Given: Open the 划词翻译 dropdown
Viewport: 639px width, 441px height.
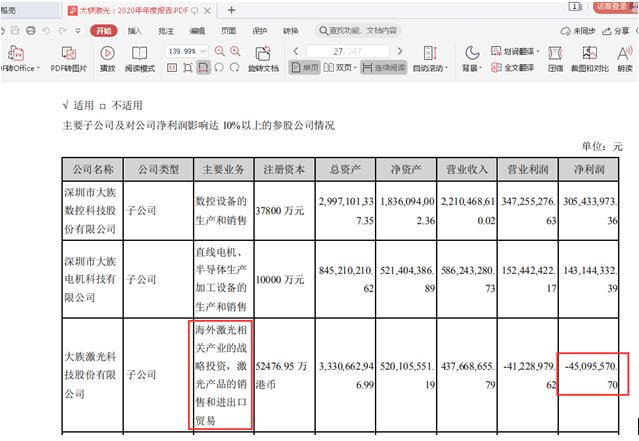Looking at the screenshot, I should [x=515, y=51].
